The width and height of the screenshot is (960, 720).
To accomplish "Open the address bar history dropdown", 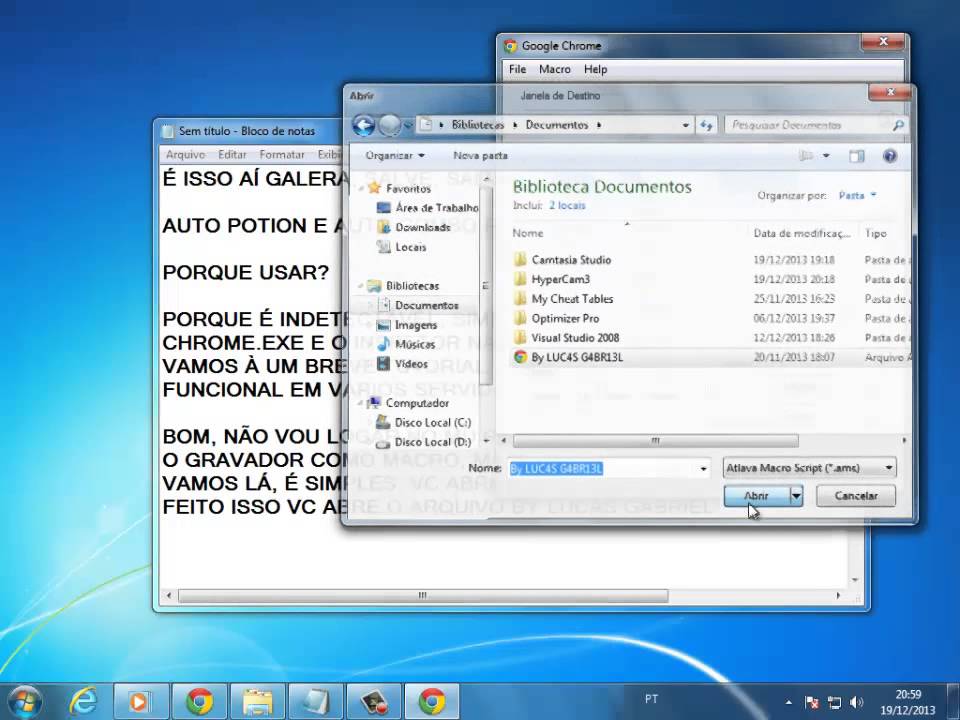I will click(686, 126).
